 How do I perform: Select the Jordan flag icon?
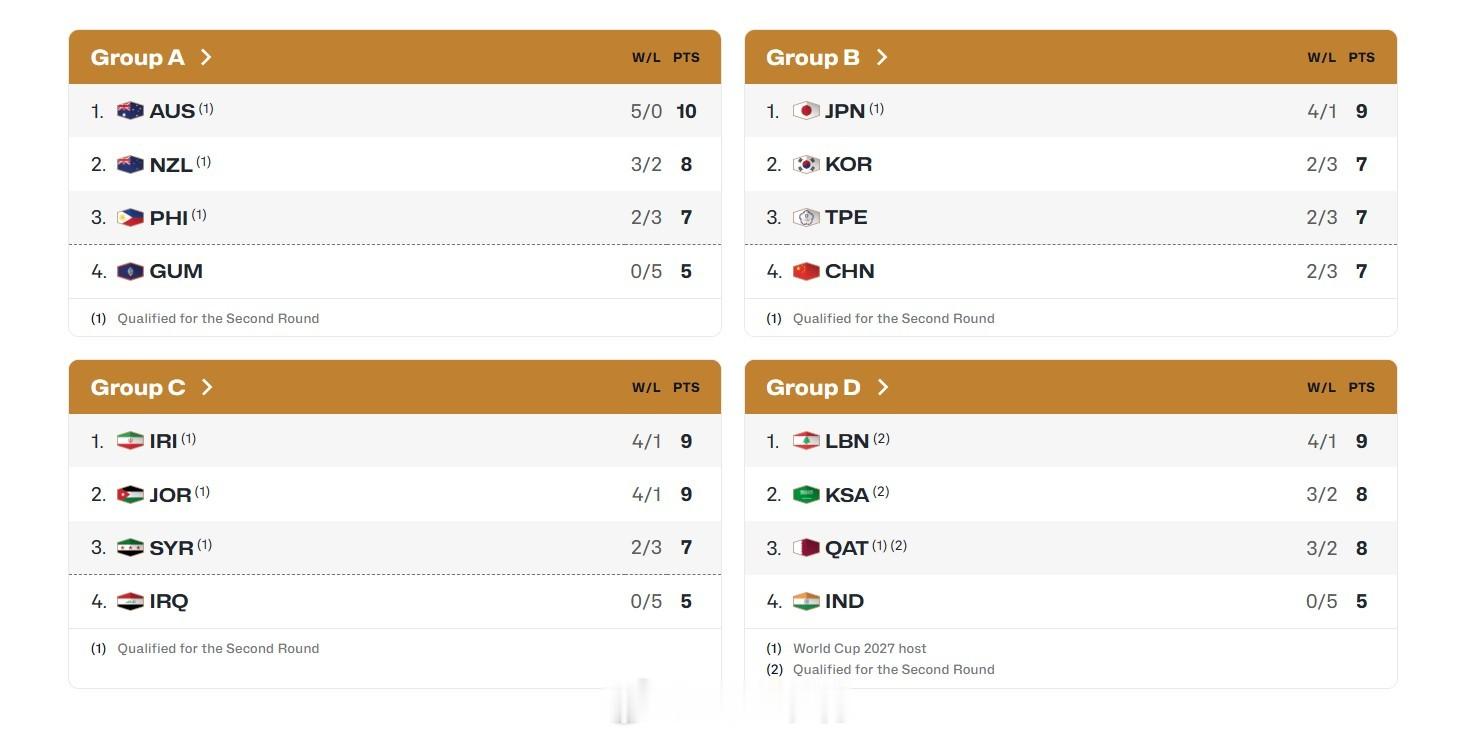(x=130, y=494)
